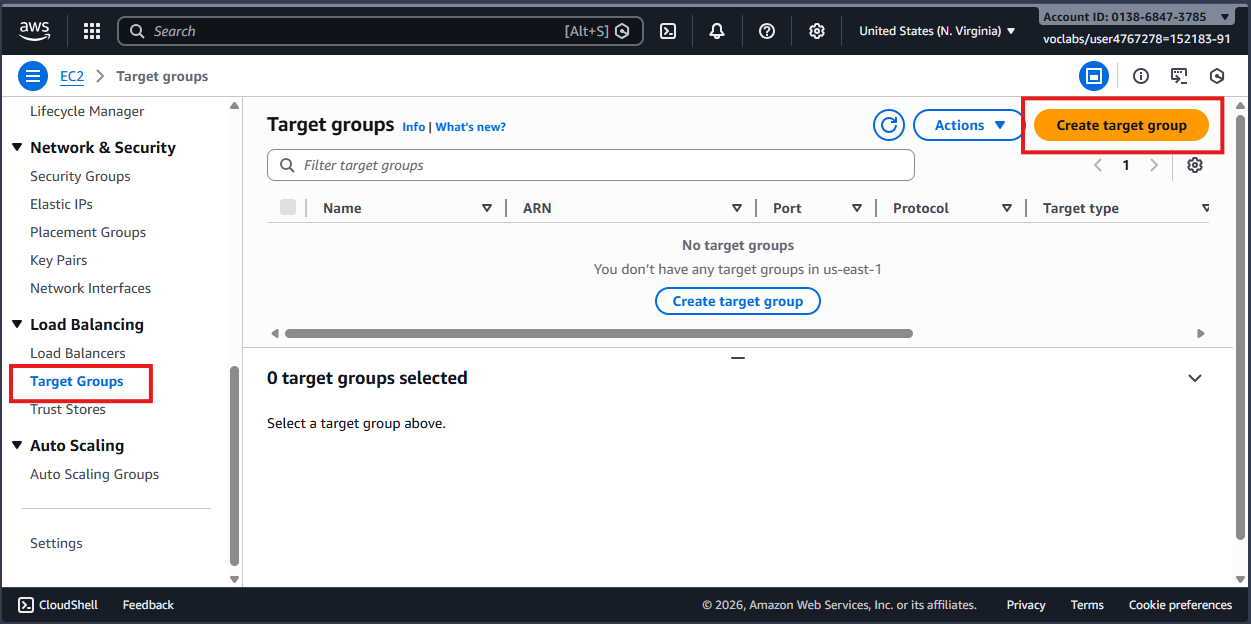Open the What's new? link
The width and height of the screenshot is (1251, 624).
pos(470,127)
